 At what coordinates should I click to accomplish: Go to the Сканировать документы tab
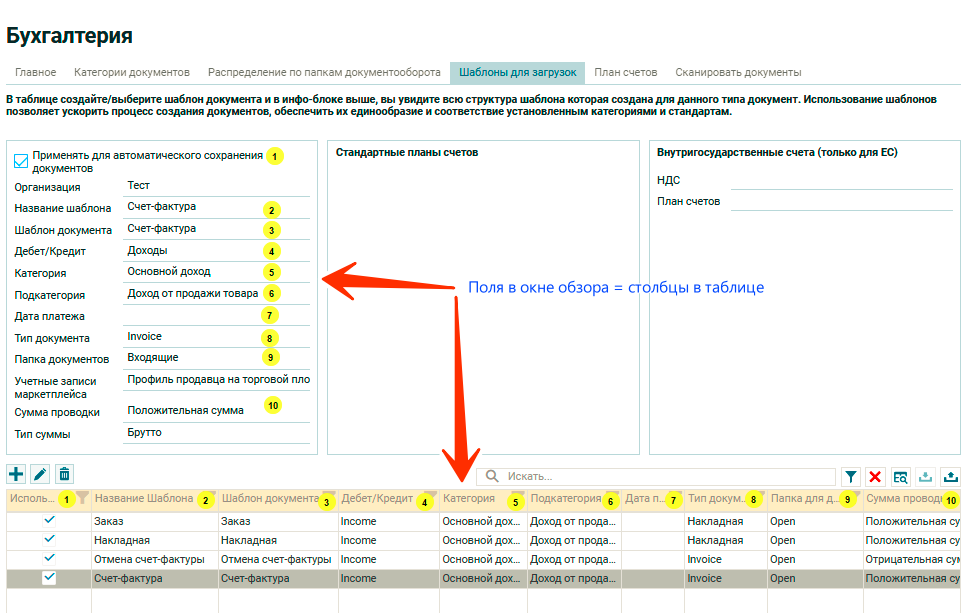738,73
